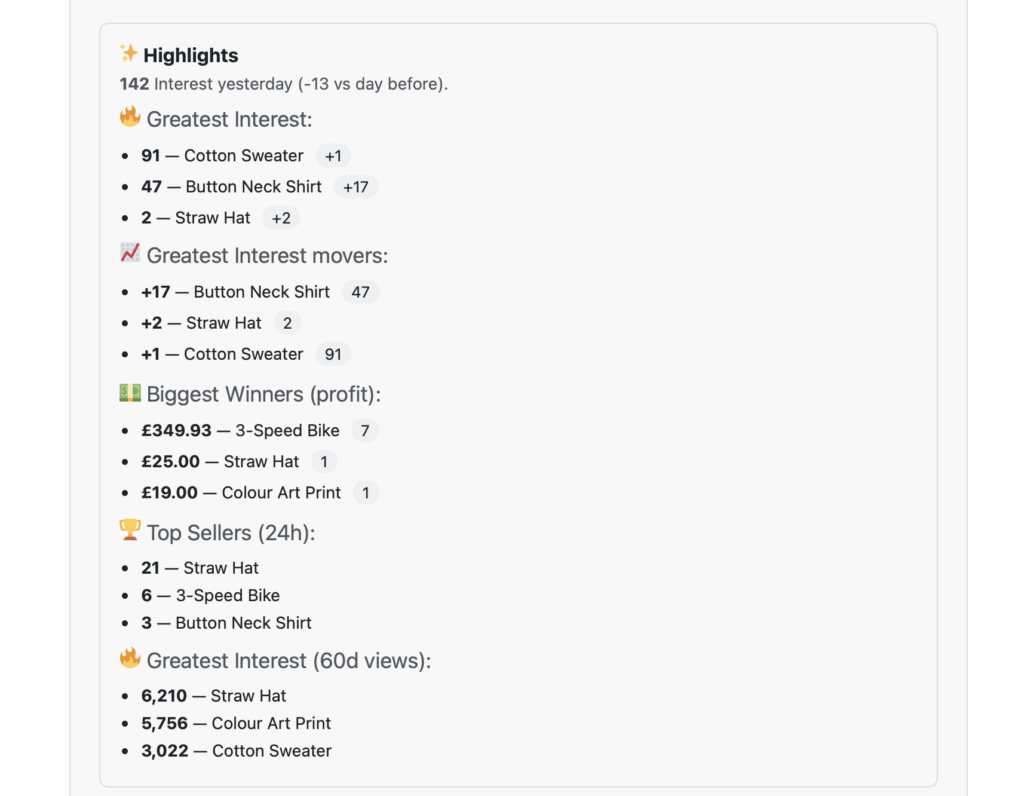The width and height of the screenshot is (1024, 796).
Task: Click the 7 badge next to 3-Speed Bike
Action: coord(365,431)
